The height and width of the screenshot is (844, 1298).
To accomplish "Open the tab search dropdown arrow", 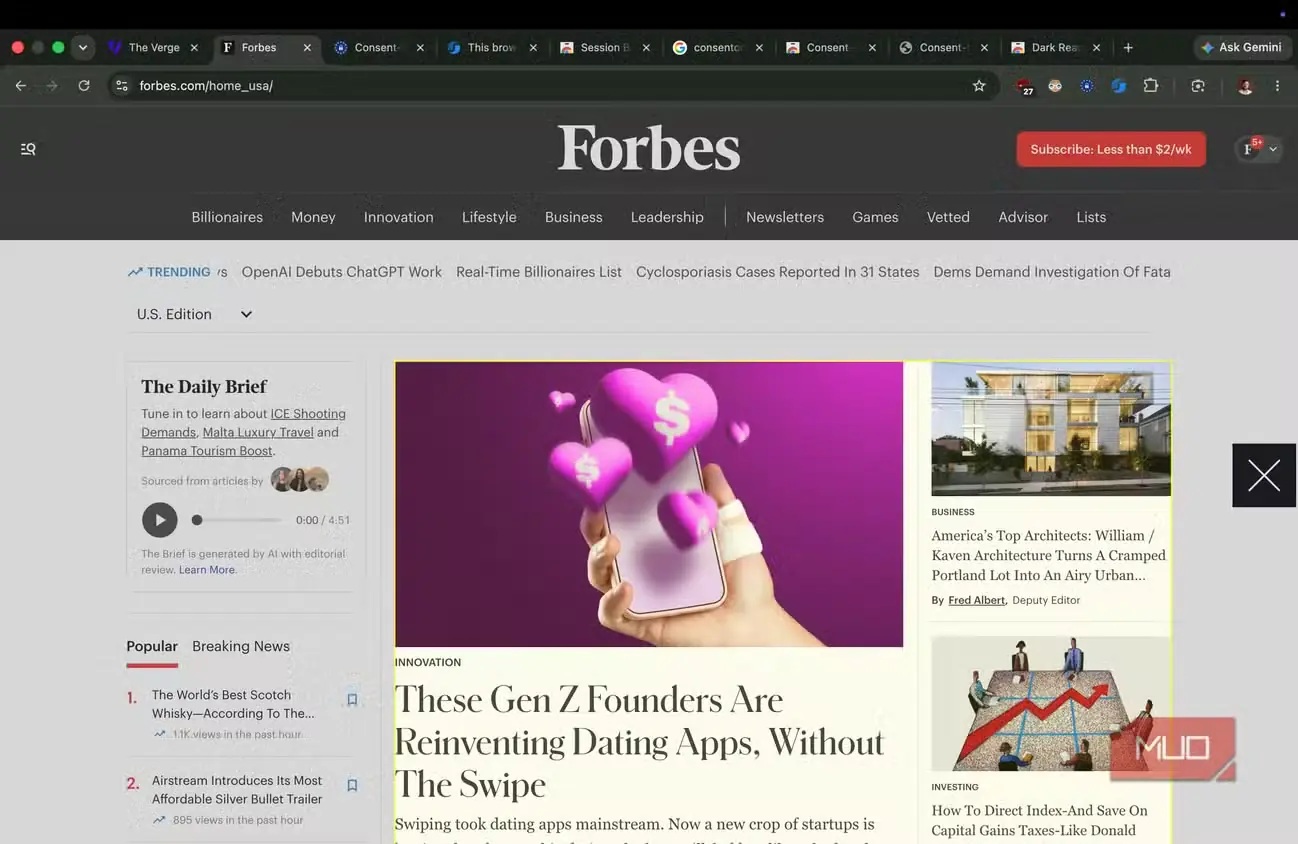I will coord(83,47).
